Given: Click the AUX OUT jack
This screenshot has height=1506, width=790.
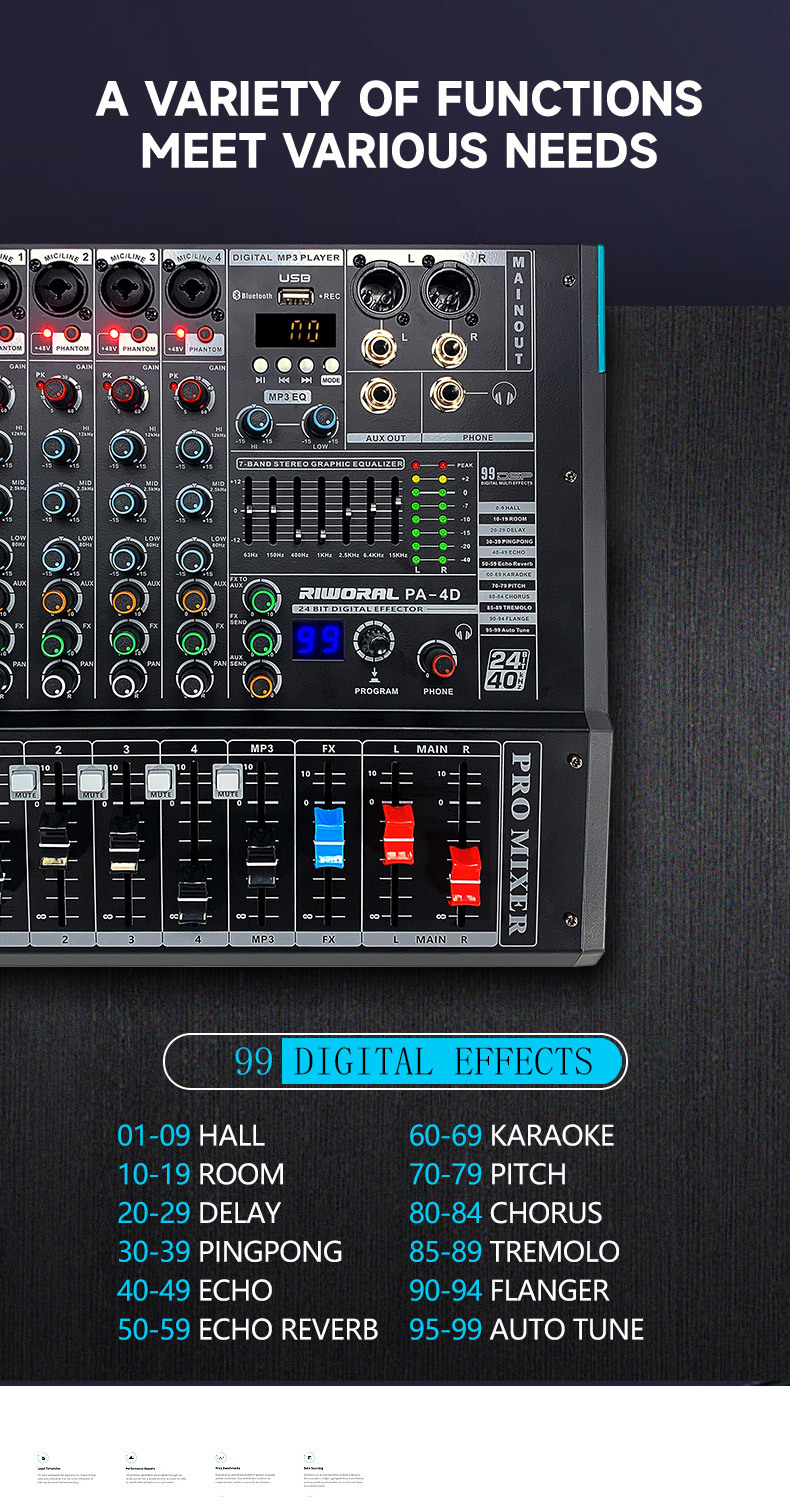Looking at the screenshot, I should pyautogui.click(x=379, y=395).
